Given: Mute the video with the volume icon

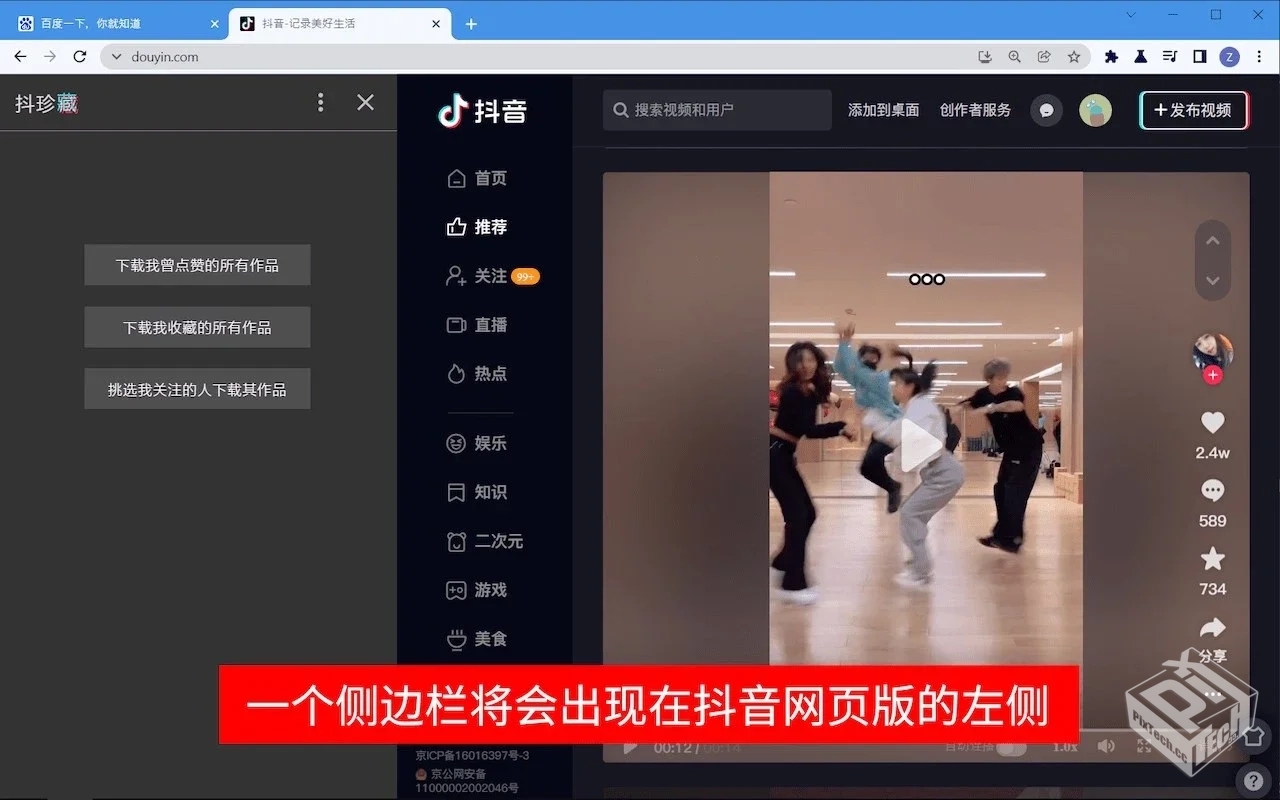Looking at the screenshot, I should (x=1106, y=746).
